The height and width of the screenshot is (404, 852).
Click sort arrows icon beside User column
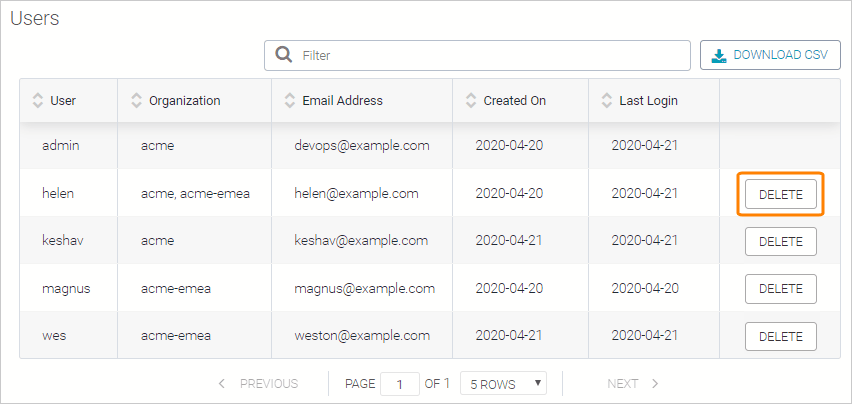(38, 101)
